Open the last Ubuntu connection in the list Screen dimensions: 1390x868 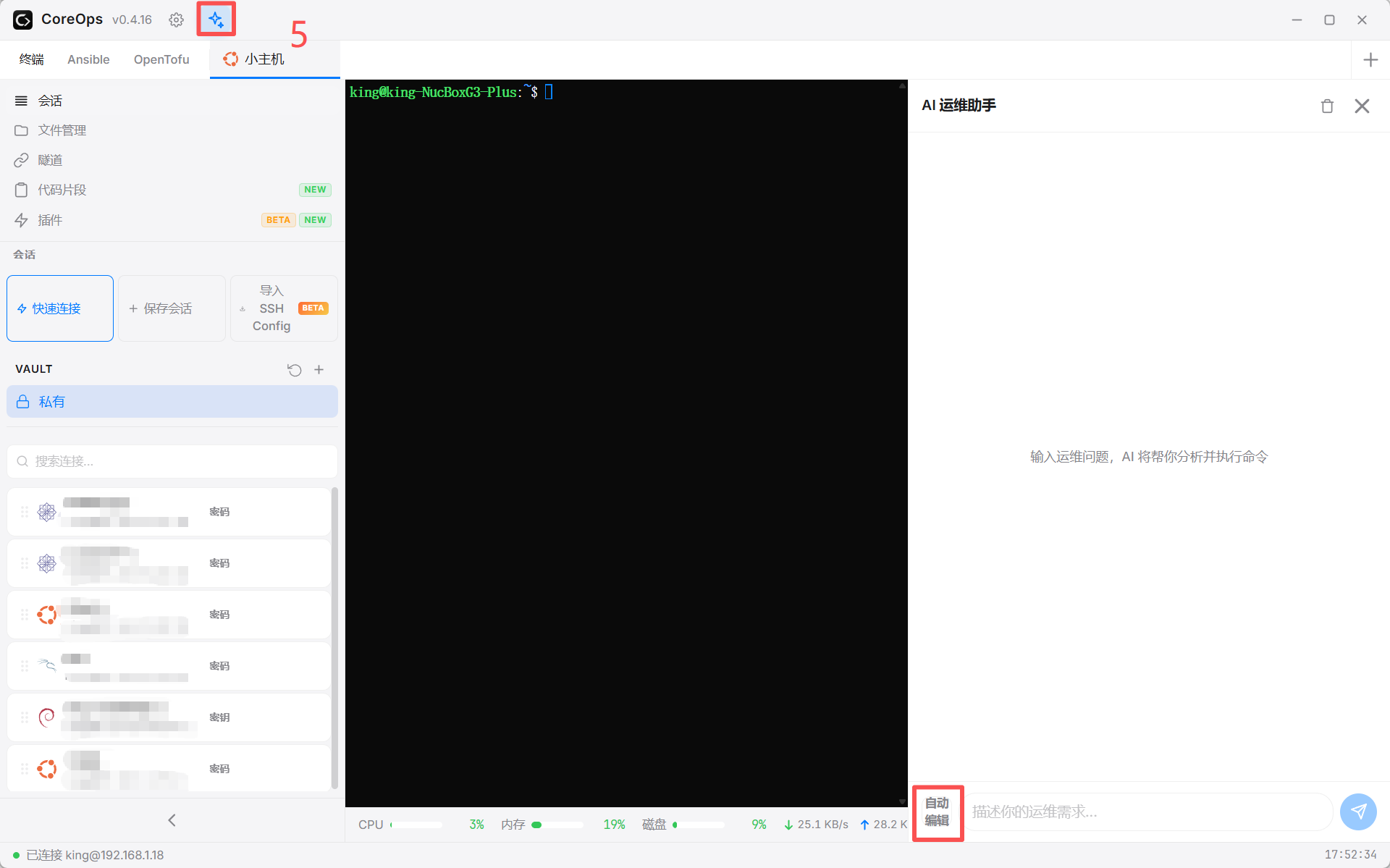tap(169, 769)
